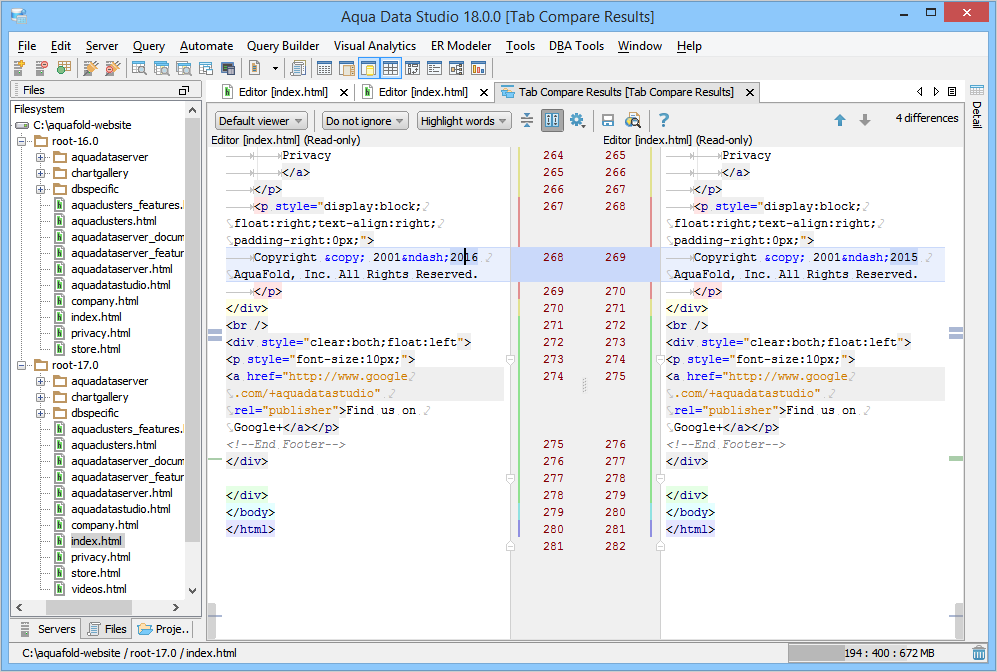Click the plain grid table editor icon
The width and height of the screenshot is (997, 672).
pyautogui.click(x=324, y=68)
